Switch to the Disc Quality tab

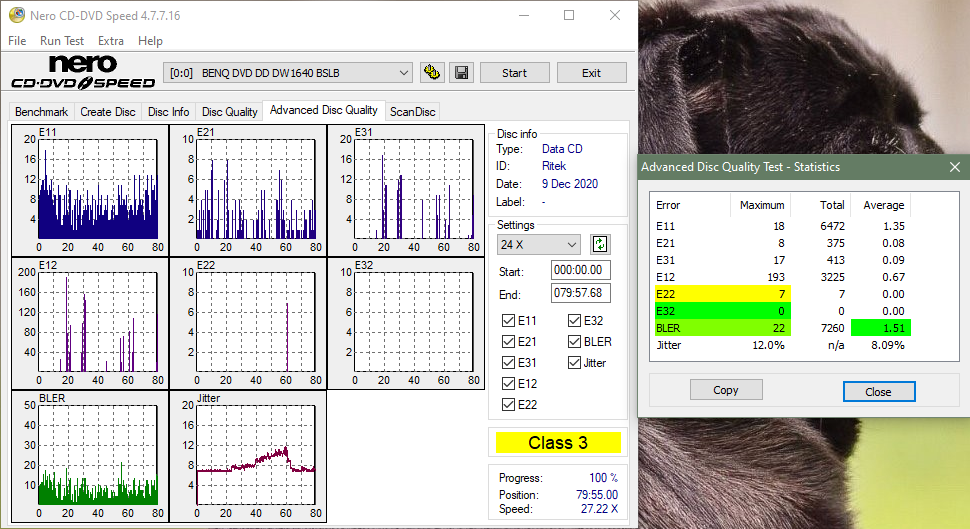(x=230, y=112)
